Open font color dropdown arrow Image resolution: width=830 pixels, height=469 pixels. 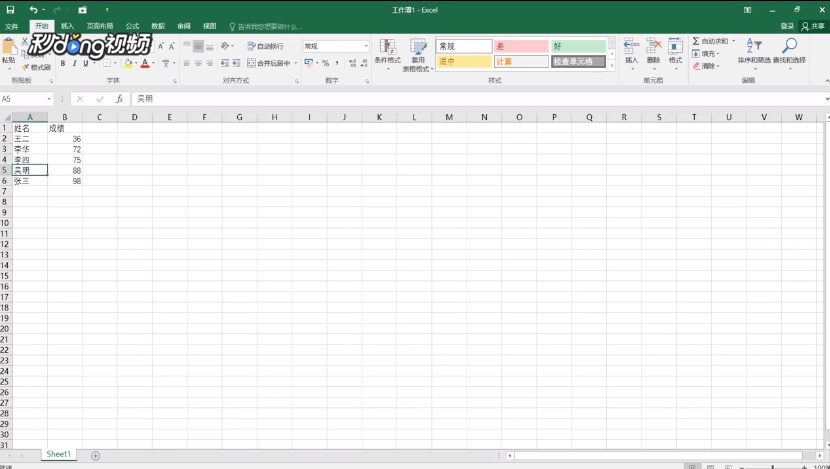(x=154, y=64)
